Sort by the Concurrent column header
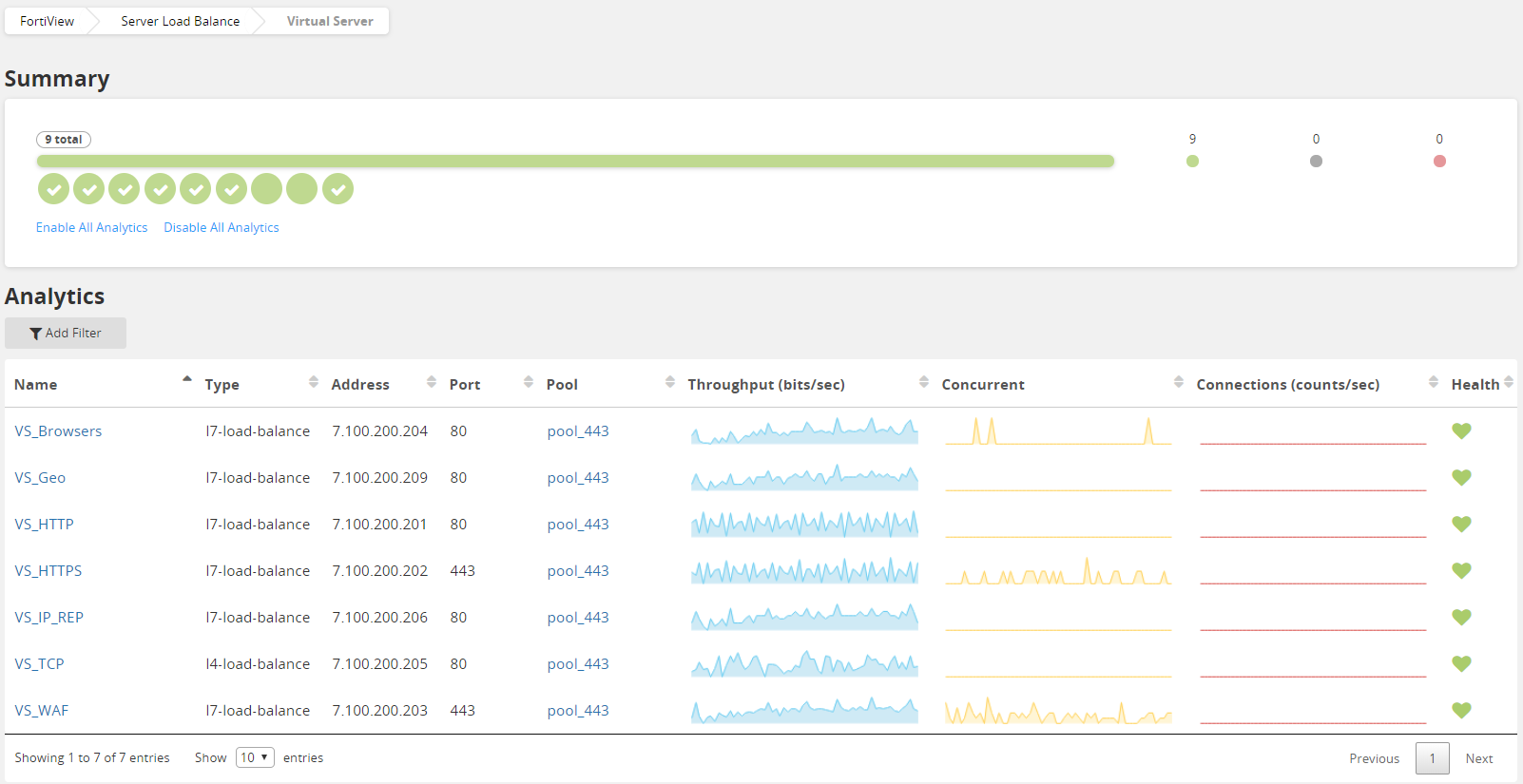Image resolution: width=1523 pixels, height=784 pixels. point(983,385)
